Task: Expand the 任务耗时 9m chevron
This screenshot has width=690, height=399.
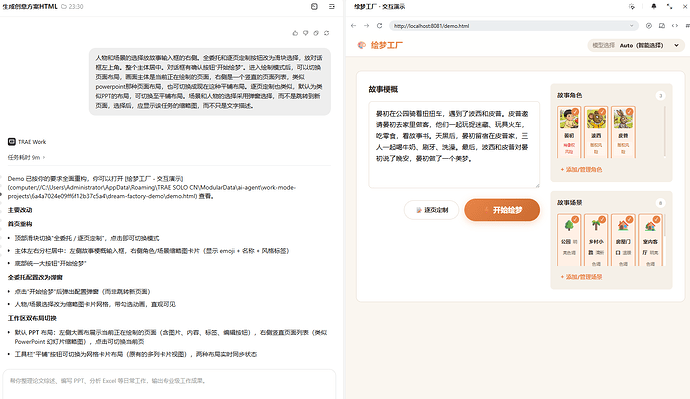Action: (44, 157)
